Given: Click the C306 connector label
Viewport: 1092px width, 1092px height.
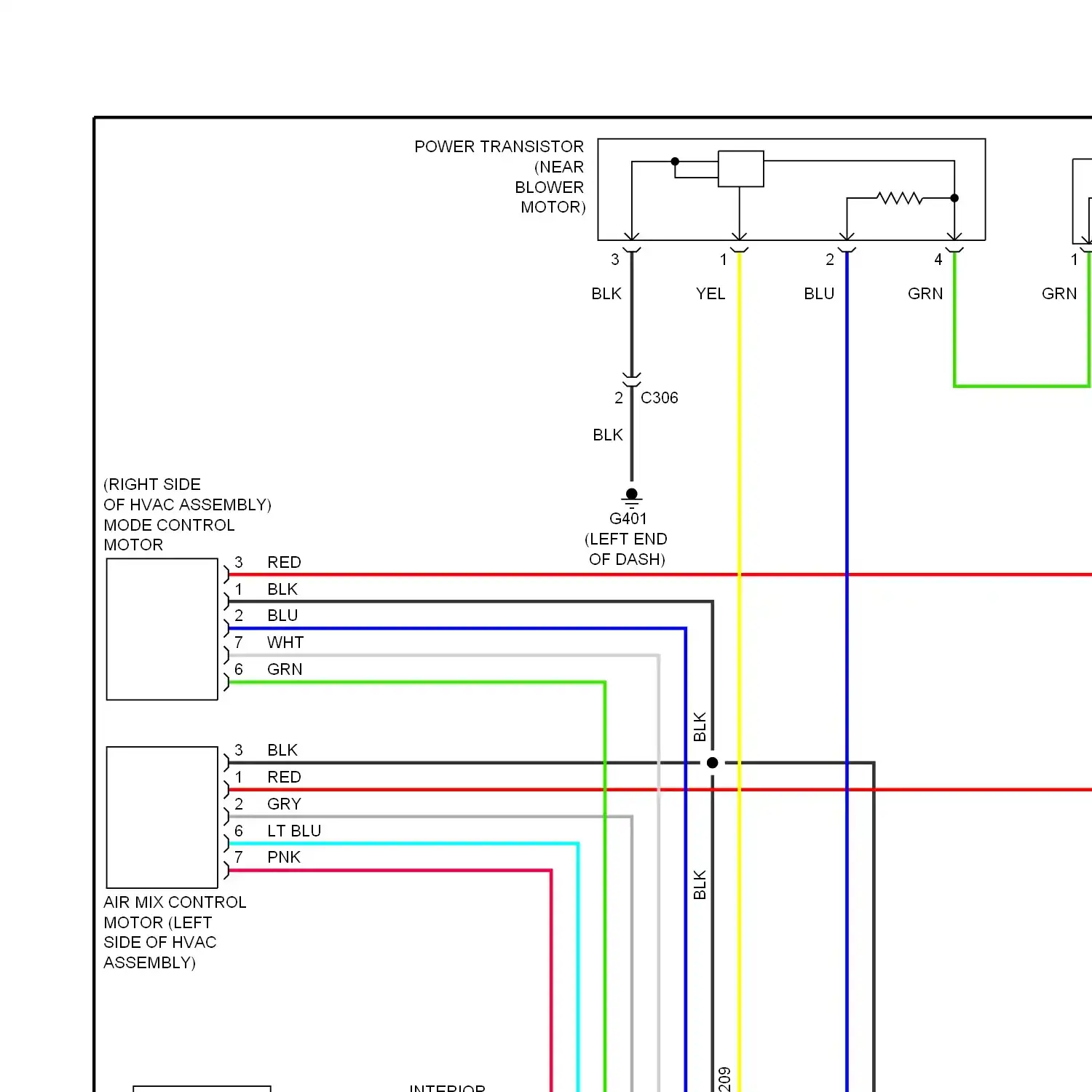Looking at the screenshot, I should click(x=659, y=398).
